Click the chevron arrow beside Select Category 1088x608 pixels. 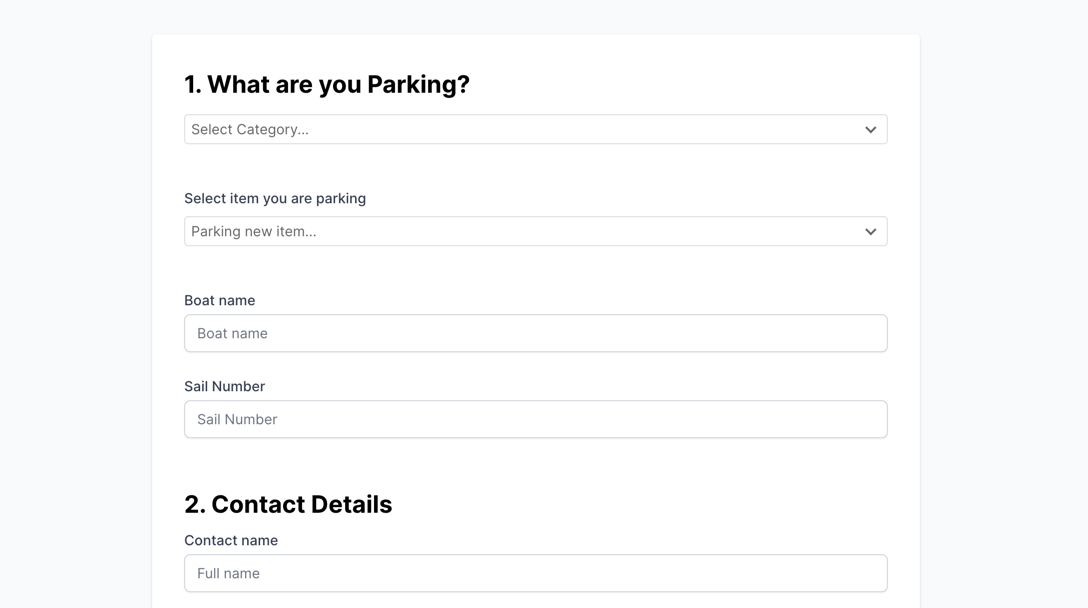coord(870,130)
